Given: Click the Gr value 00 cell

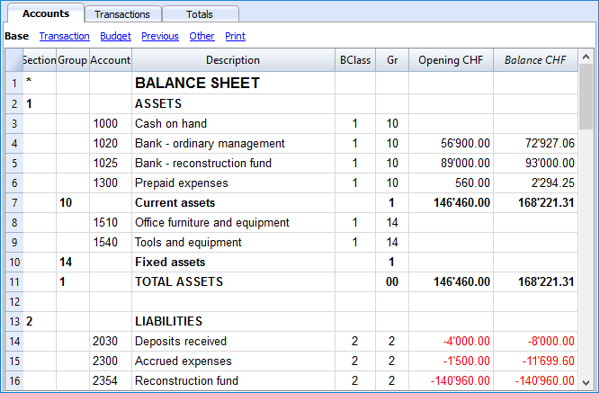Looking at the screenshot, I should tap(392, 282).
